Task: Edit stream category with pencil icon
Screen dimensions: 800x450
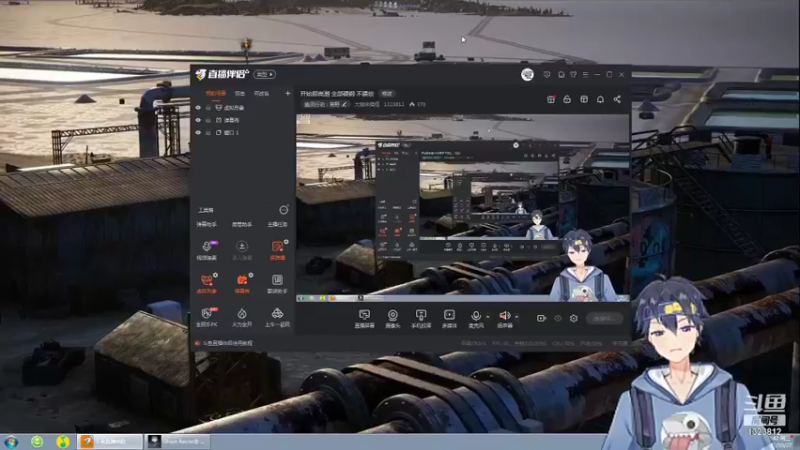Action: [344, 105]
